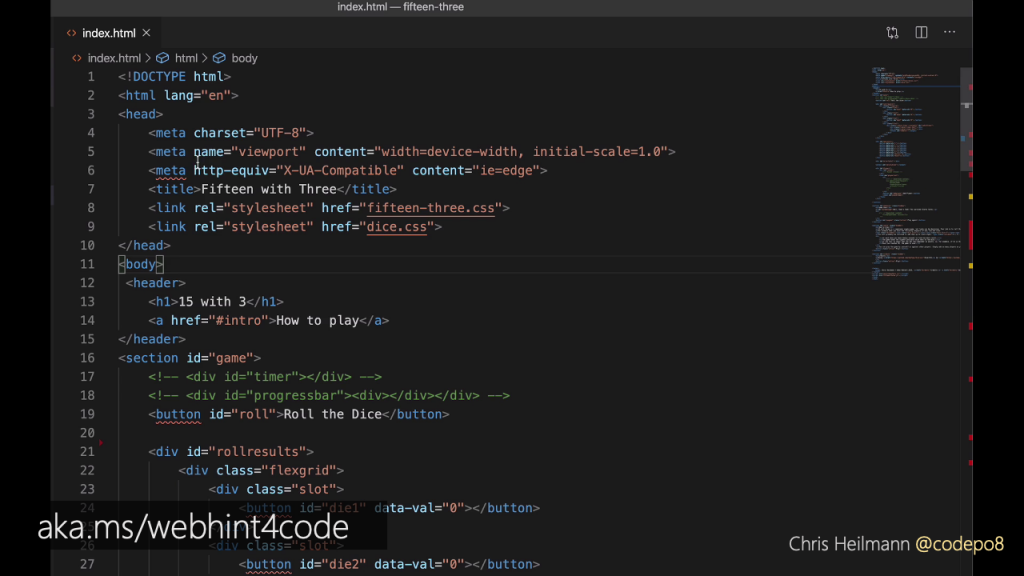
Task: Click the progressbar comment on line 18
Action: coord(329,396)
